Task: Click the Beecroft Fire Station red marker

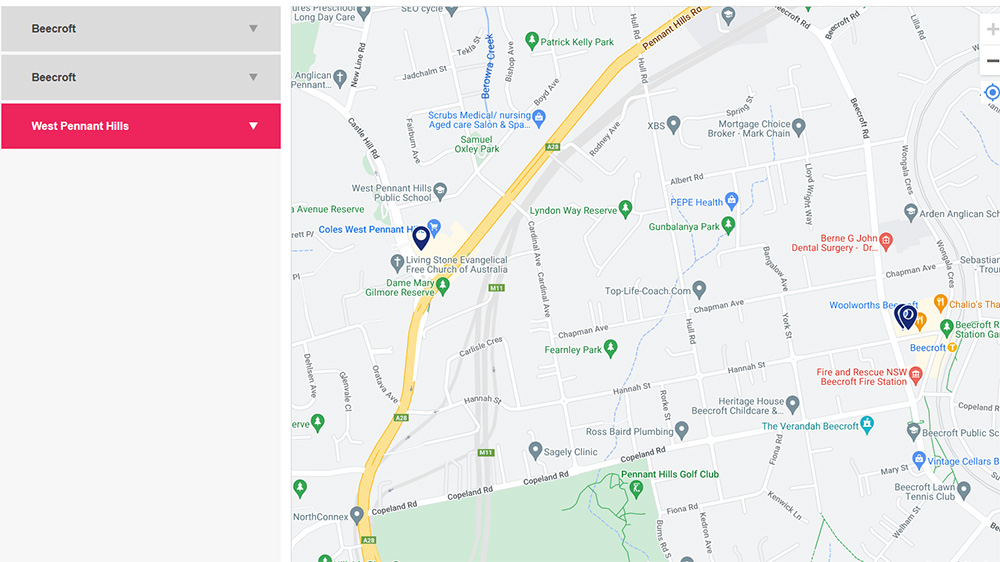Action: click(x=916, y=375)
